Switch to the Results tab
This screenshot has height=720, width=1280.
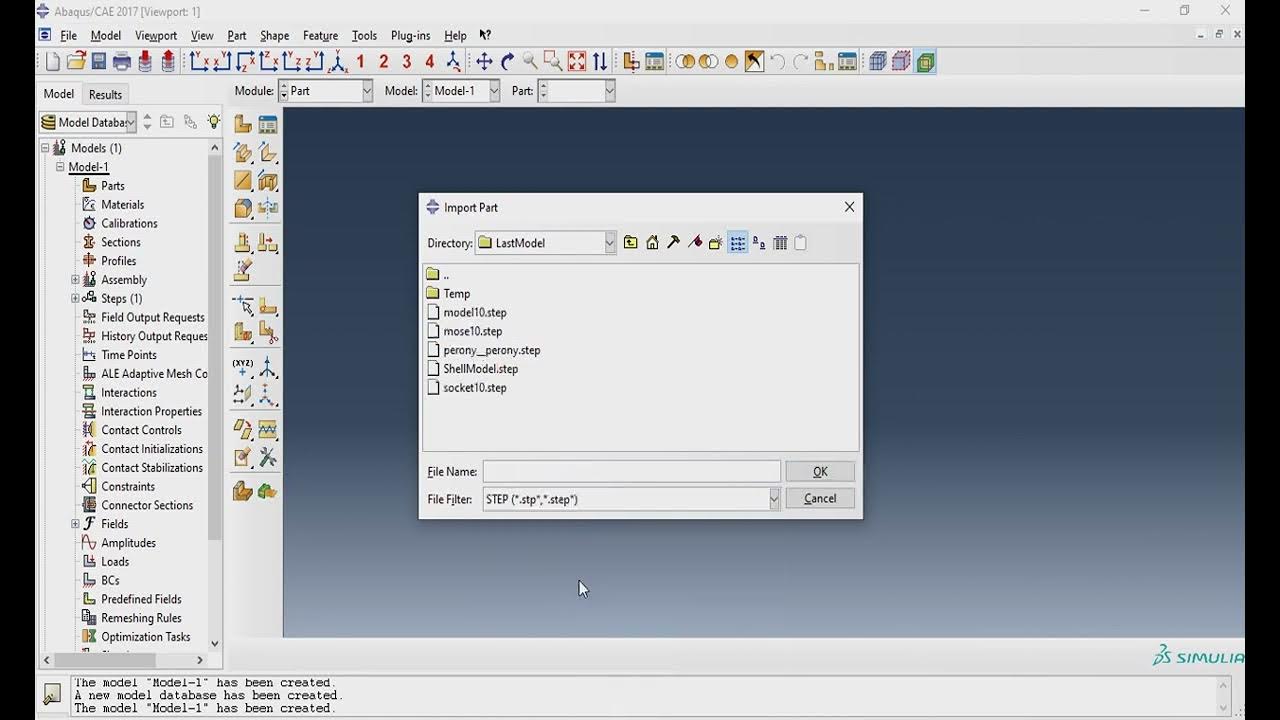[x=105, y=94]
